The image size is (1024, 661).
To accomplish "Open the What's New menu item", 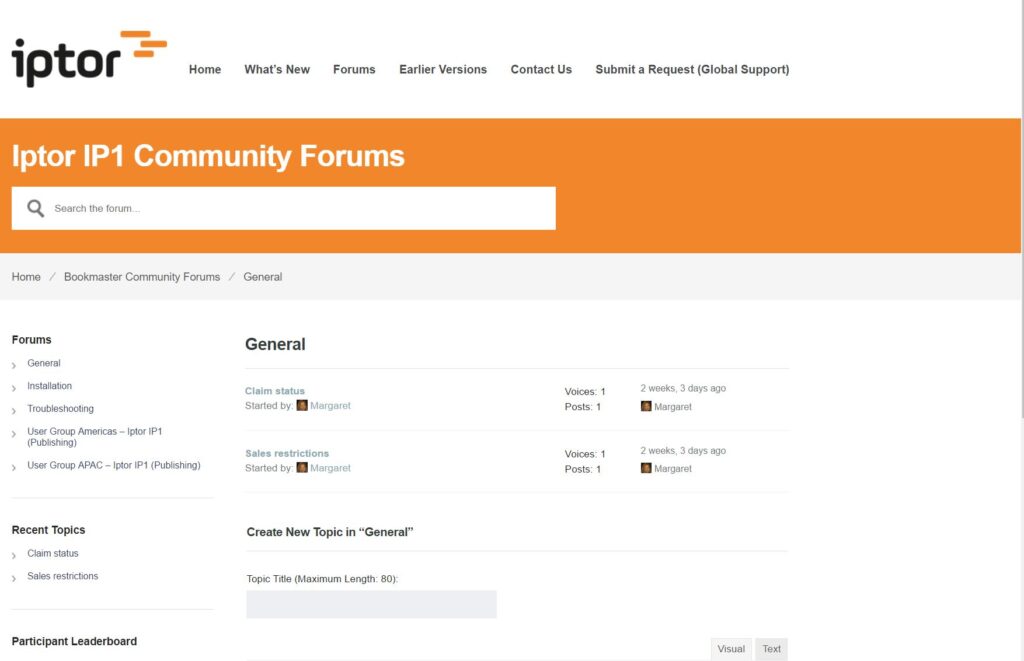I will click(x=277, y=69).
